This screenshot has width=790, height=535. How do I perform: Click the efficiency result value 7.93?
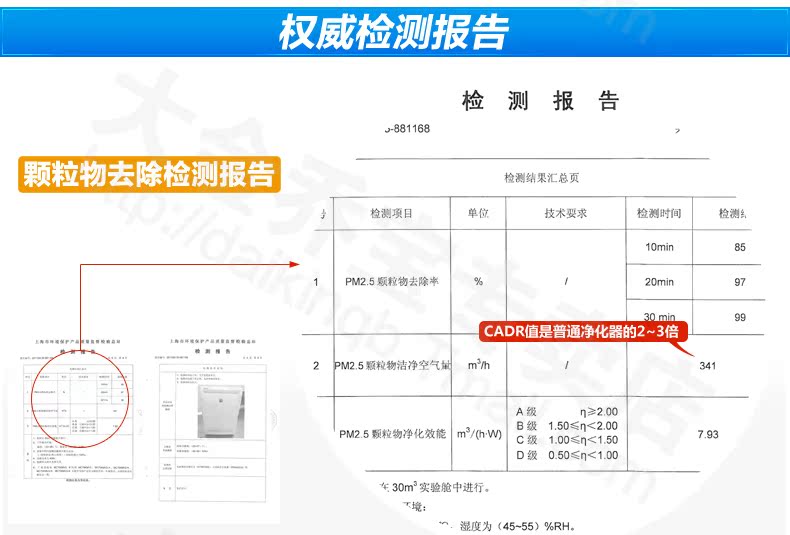pyautogui.click(x=708, y=434)
